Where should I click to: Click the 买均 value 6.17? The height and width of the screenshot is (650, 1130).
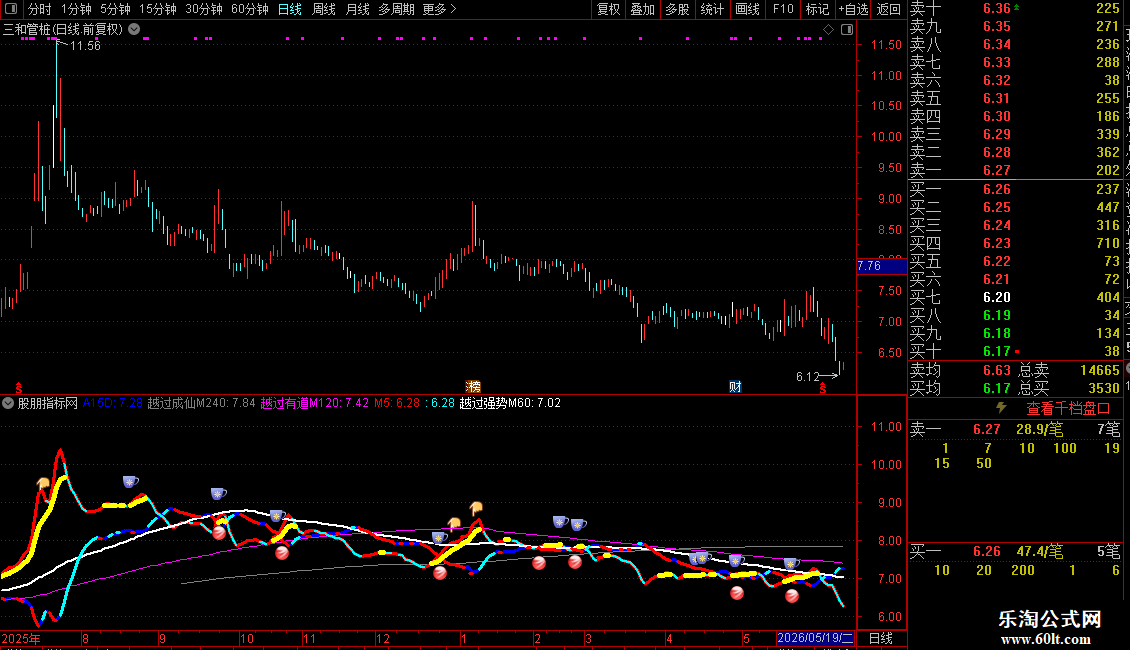coord(997,388)
